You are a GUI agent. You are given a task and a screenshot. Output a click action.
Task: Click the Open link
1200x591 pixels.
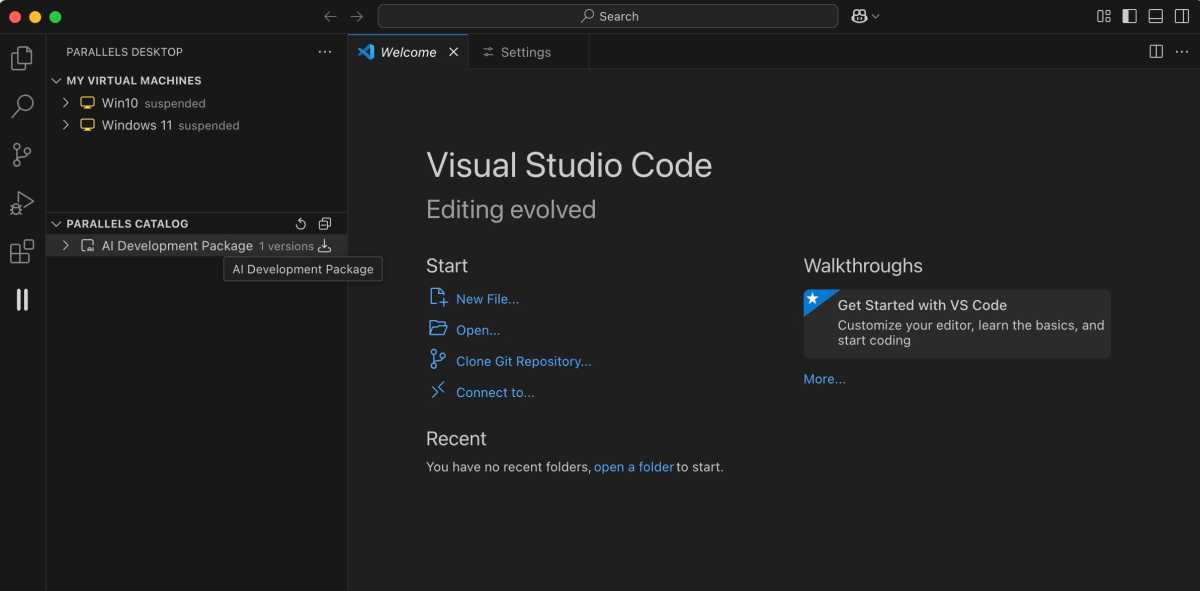tap(478, 330)
